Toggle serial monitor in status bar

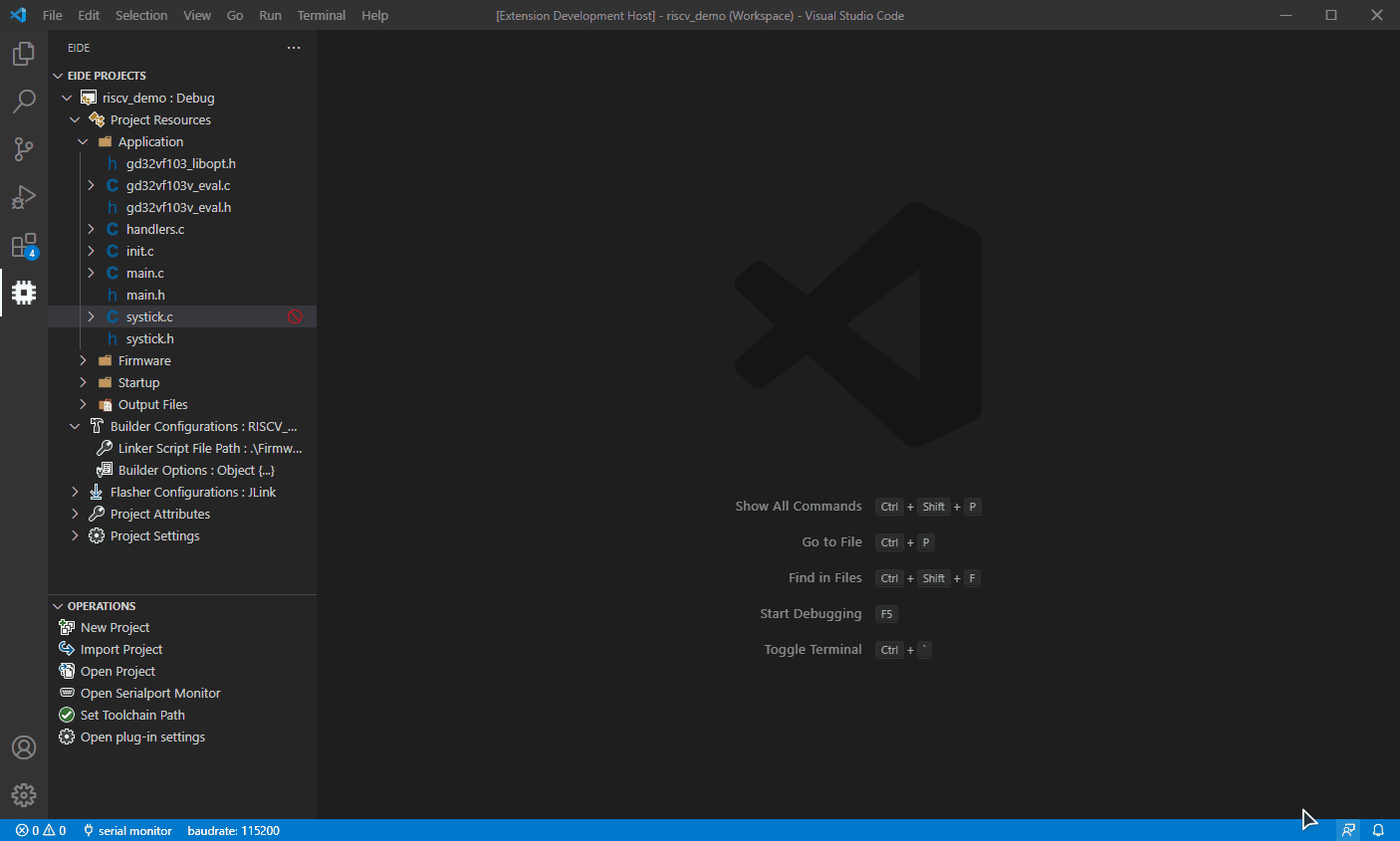coord(127,830)
